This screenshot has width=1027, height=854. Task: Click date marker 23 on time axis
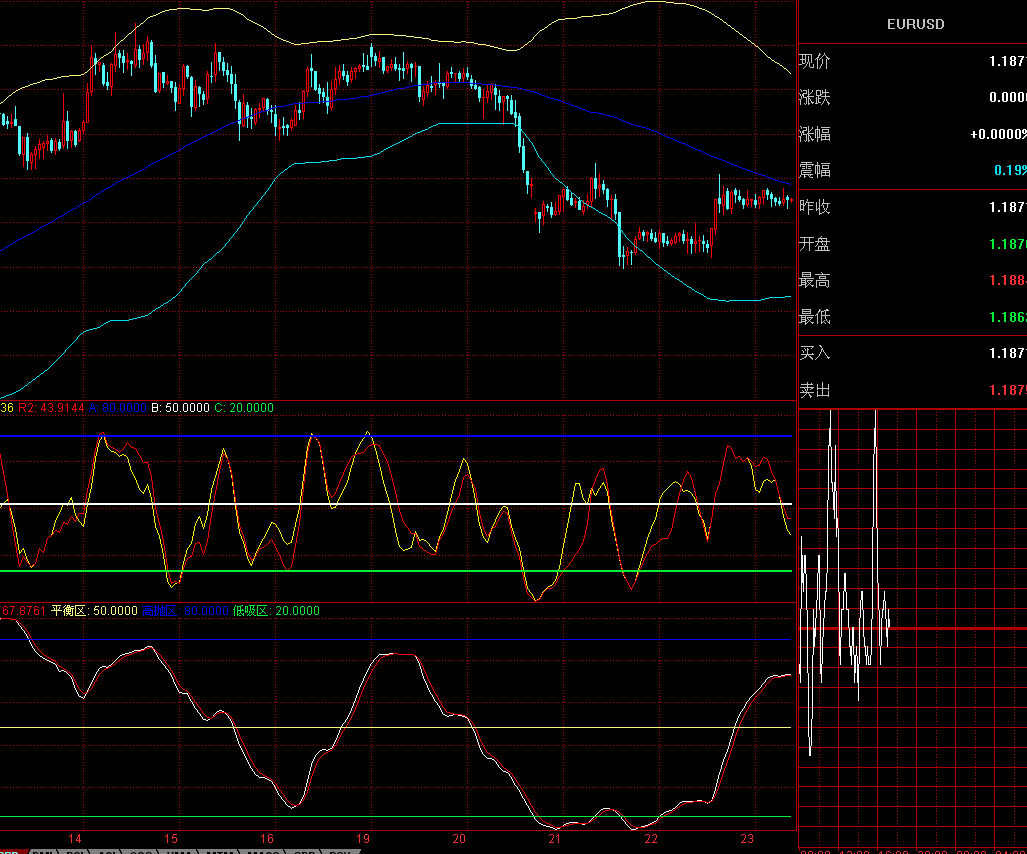point(747,839)
